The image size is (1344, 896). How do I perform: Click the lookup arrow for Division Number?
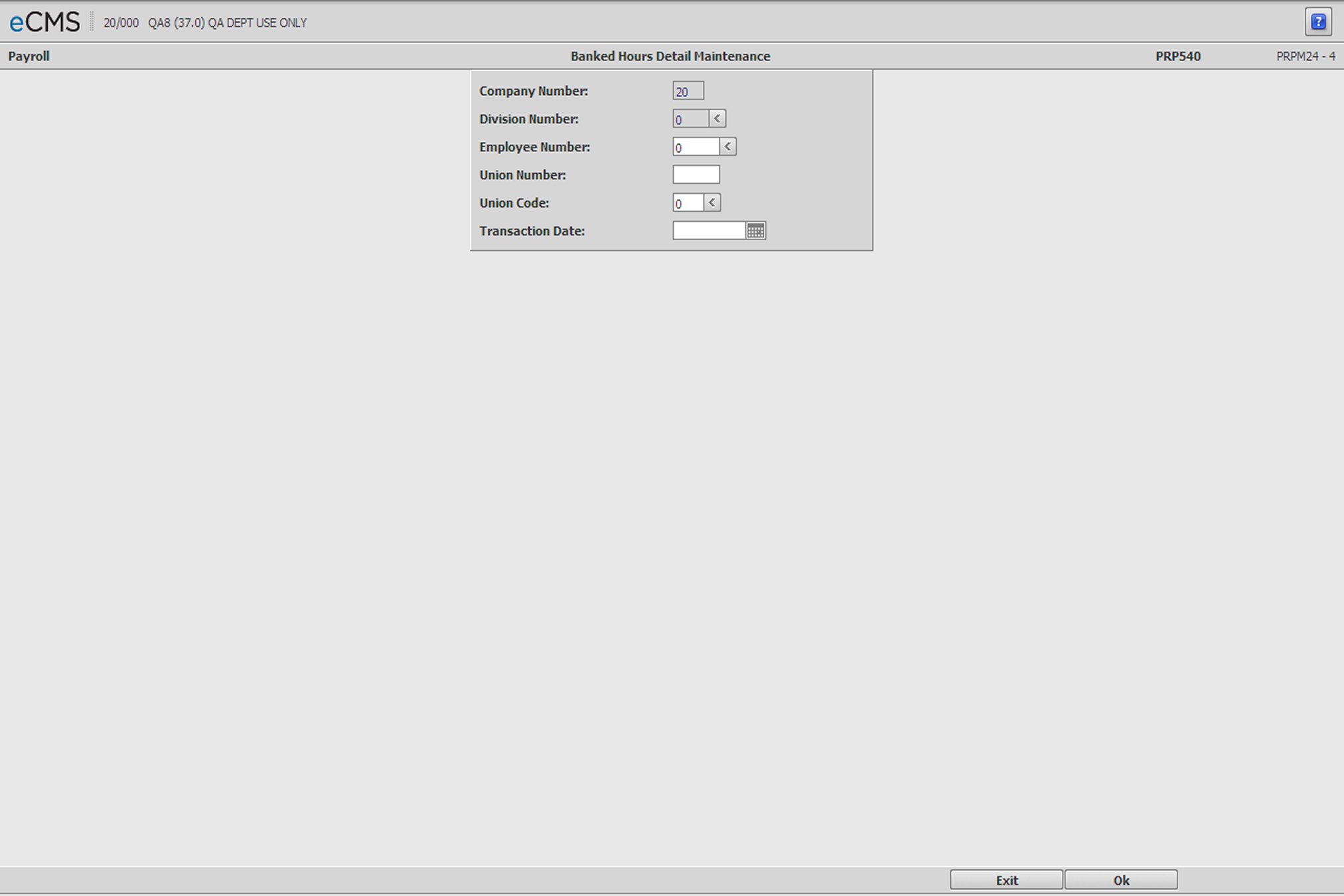click(x=717, y=119)
